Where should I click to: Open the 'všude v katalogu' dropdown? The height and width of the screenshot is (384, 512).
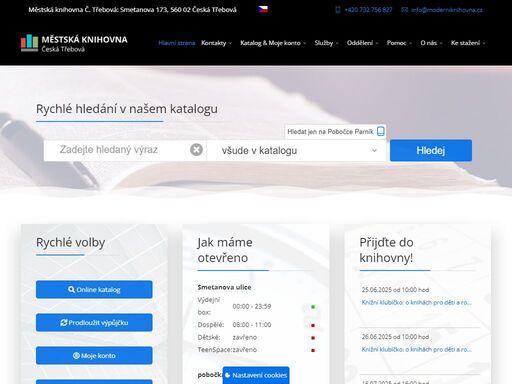(x=297, y=150)
